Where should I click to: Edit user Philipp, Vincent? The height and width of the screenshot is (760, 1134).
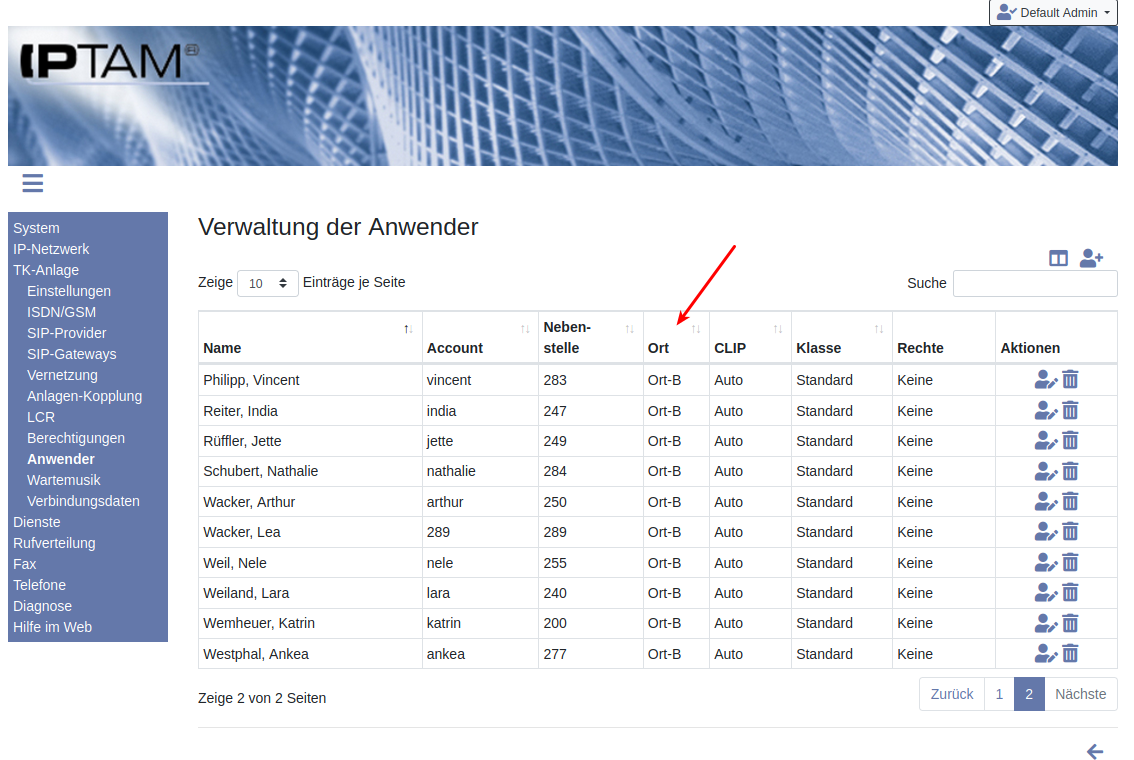pos(1045,380)
